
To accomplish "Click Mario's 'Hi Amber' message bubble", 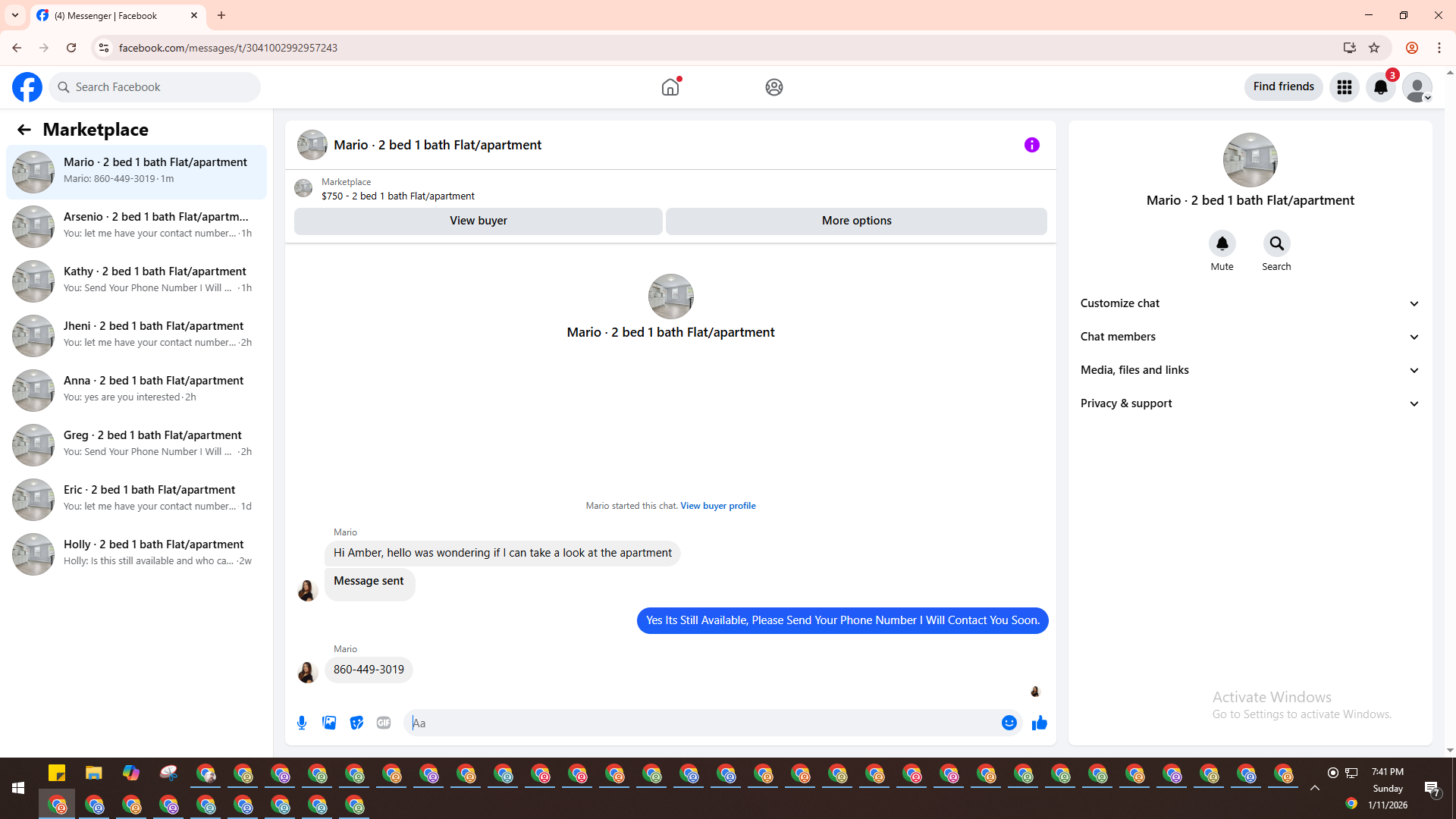I will pos(502,553).
